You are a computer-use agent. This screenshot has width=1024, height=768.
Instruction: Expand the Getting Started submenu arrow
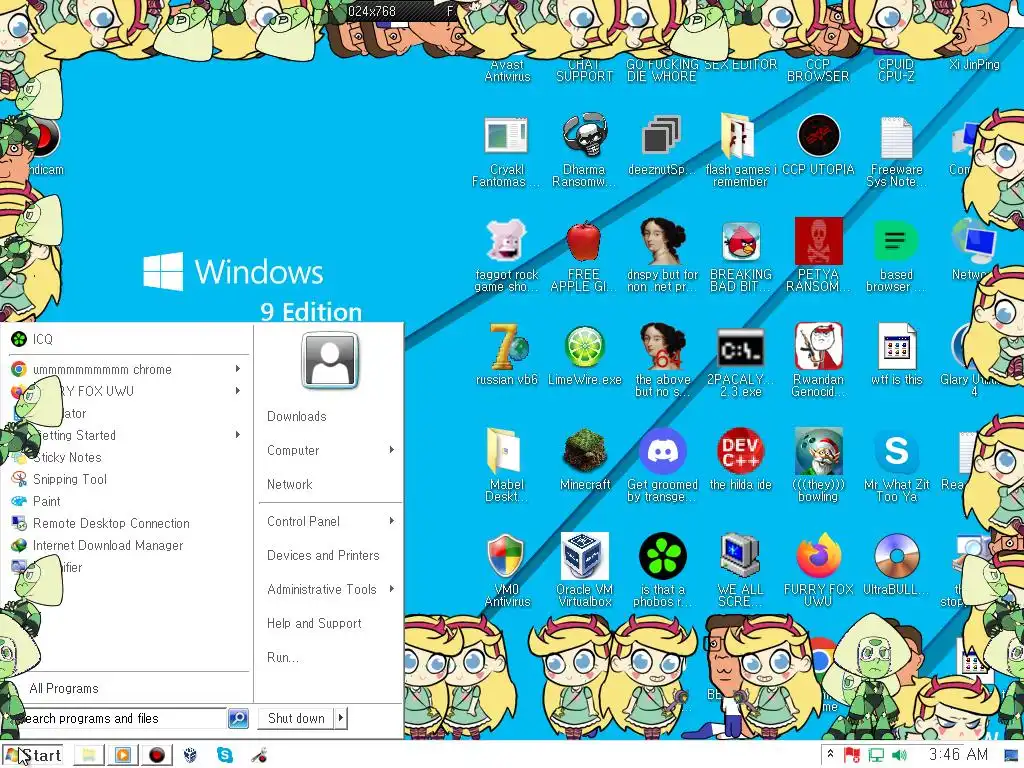pyautogui.click(x=238, y=434)
